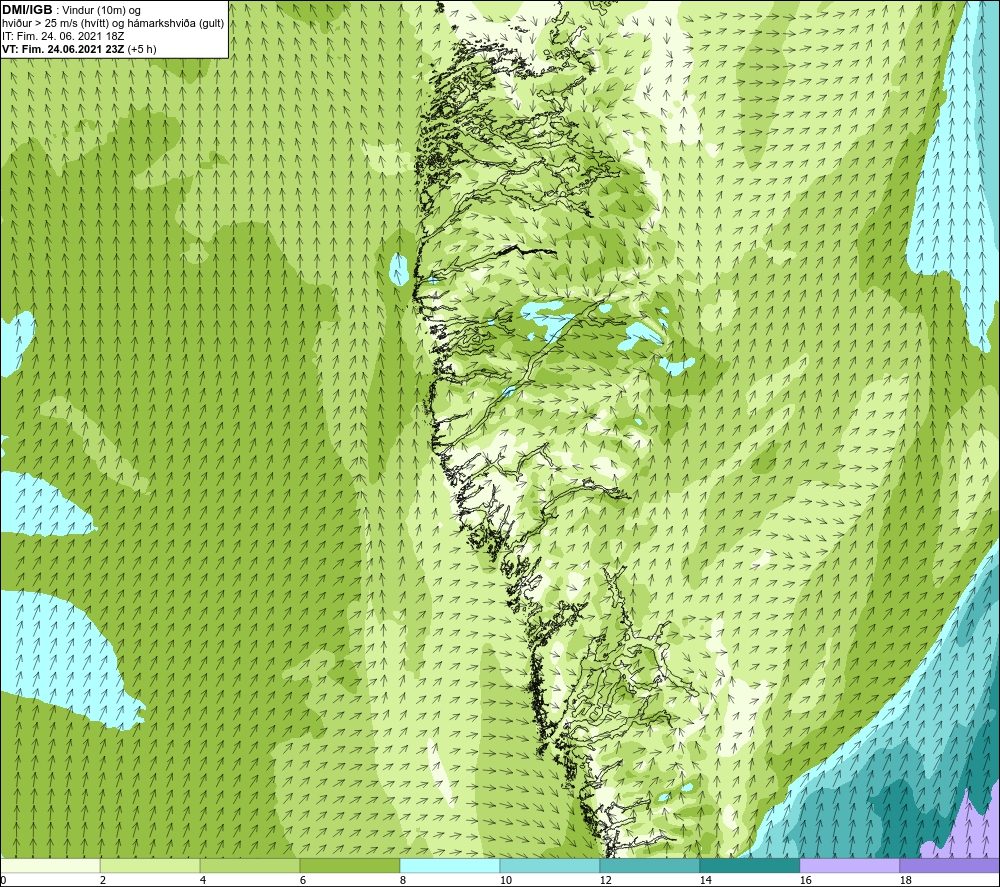Viewport: 1000px width, 887px height.
Task: Pick the light cyan 8–10 m/s legend swatch
Action: coord(450,865)
